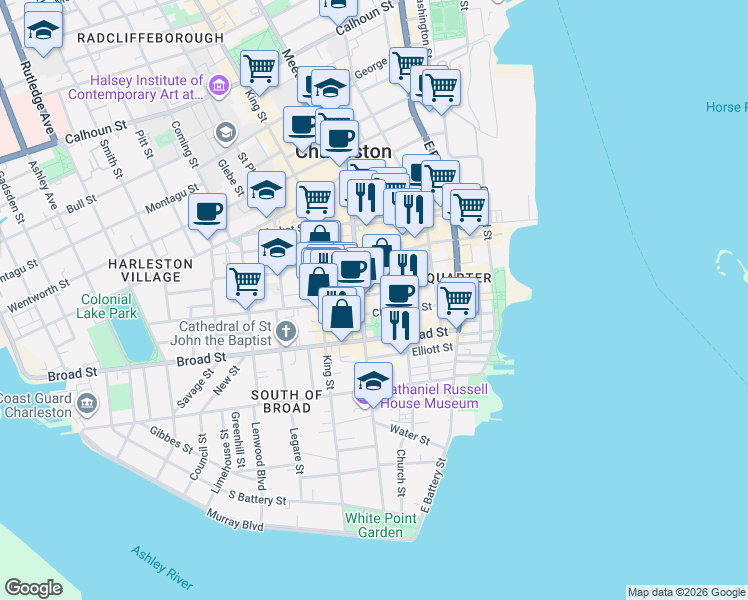Select the shopping cart marker beside King St north

point(260,69)
